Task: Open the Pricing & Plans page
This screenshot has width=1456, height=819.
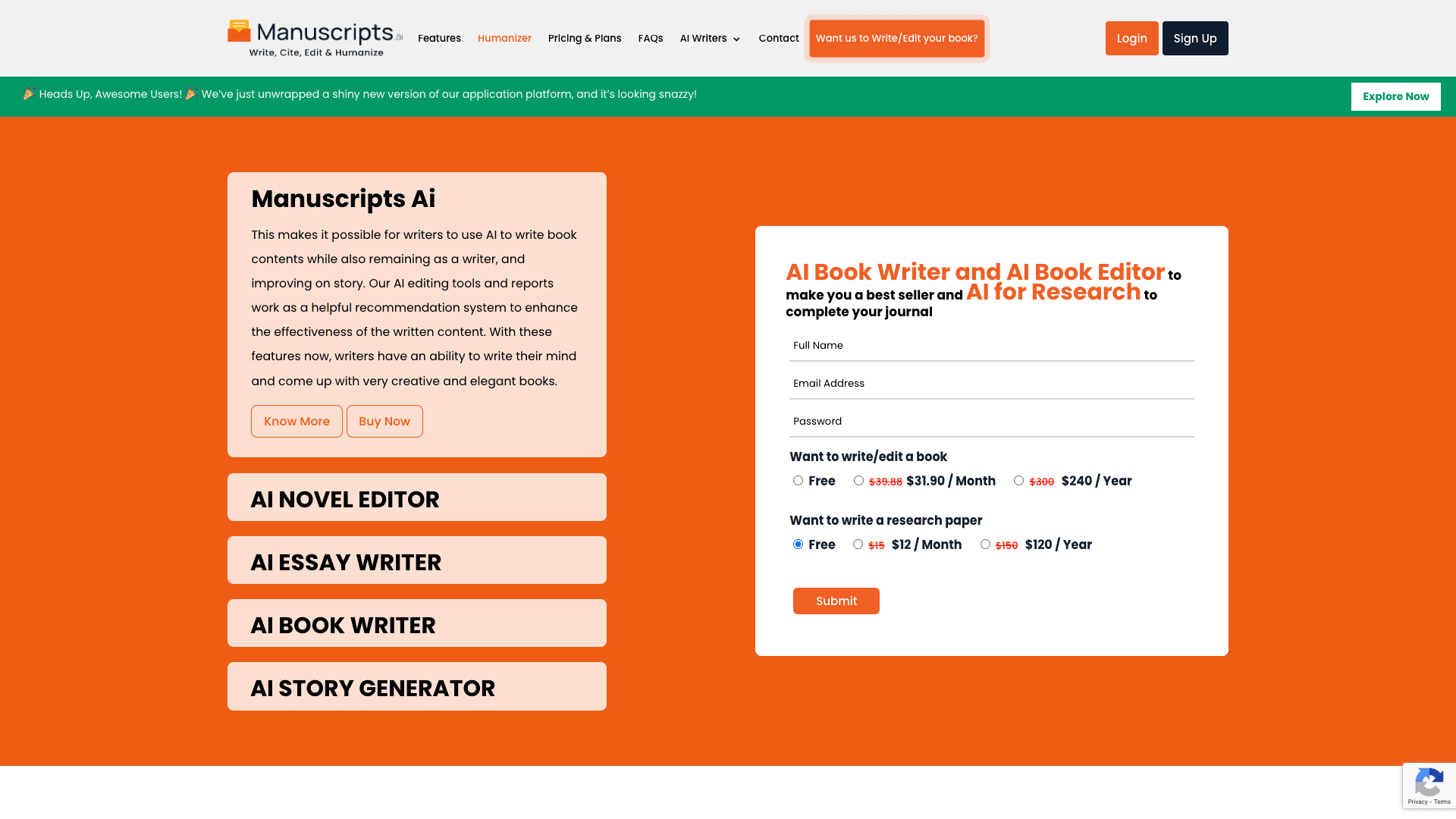Action: click(x=584, y=38)
